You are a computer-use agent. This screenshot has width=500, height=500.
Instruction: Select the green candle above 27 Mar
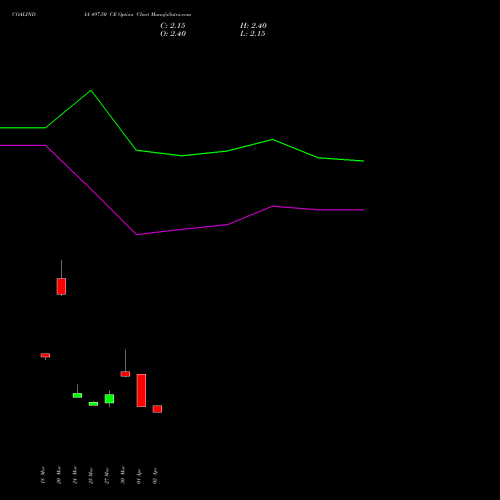(x=109, y=399)
